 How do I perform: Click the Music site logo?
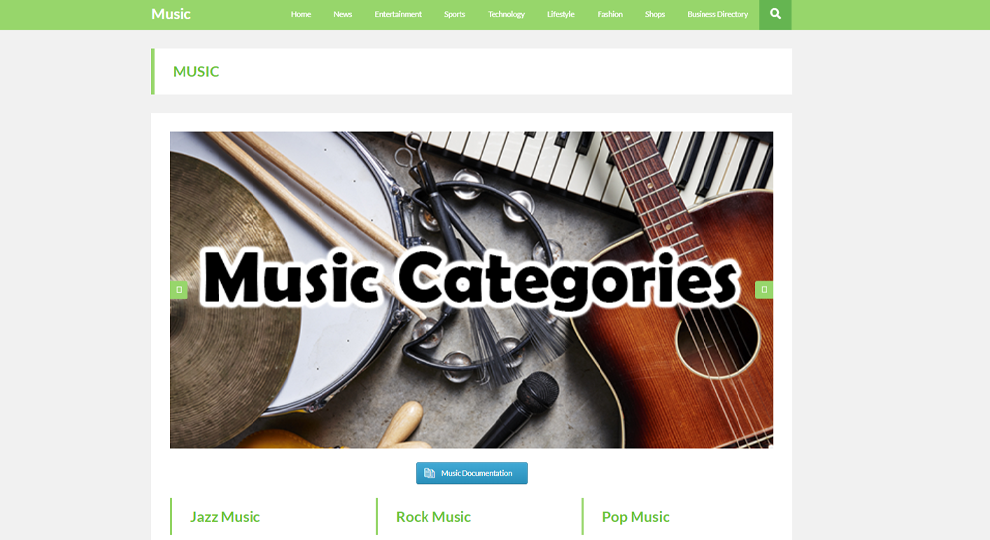170,14
